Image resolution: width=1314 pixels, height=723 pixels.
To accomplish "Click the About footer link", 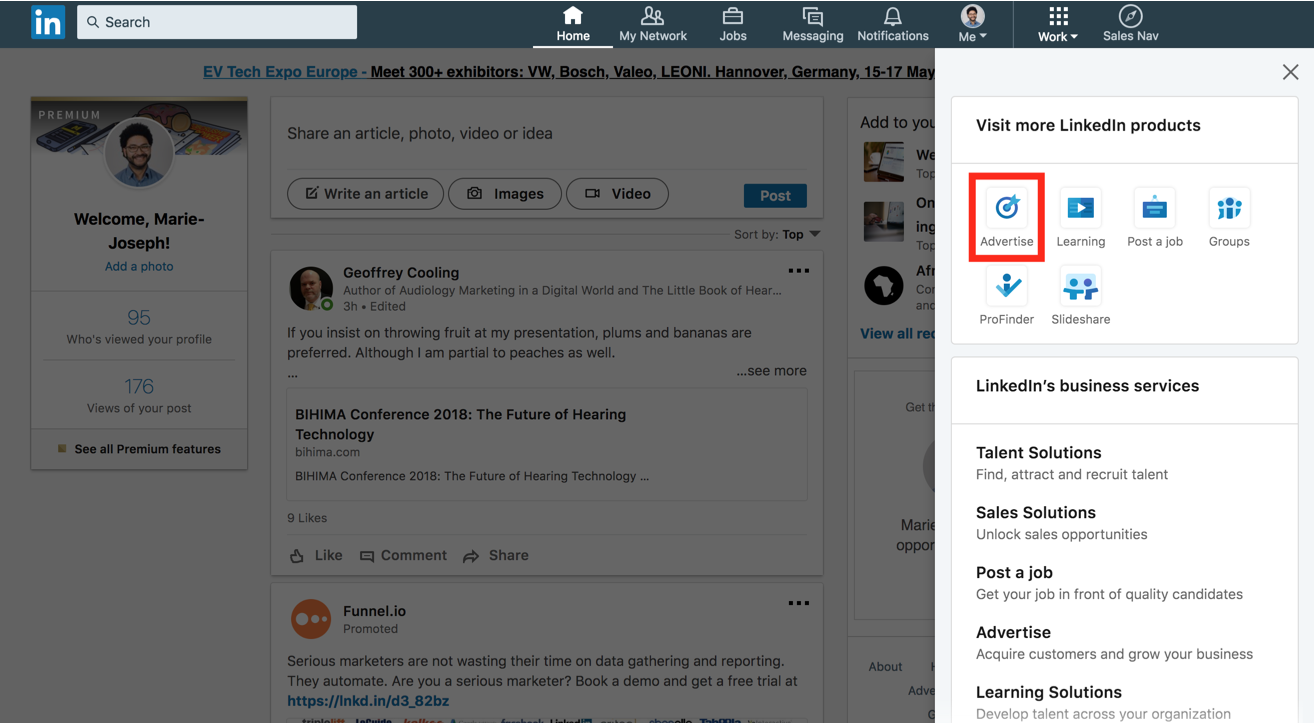I will pyautogui.click(x=885, y=666).
